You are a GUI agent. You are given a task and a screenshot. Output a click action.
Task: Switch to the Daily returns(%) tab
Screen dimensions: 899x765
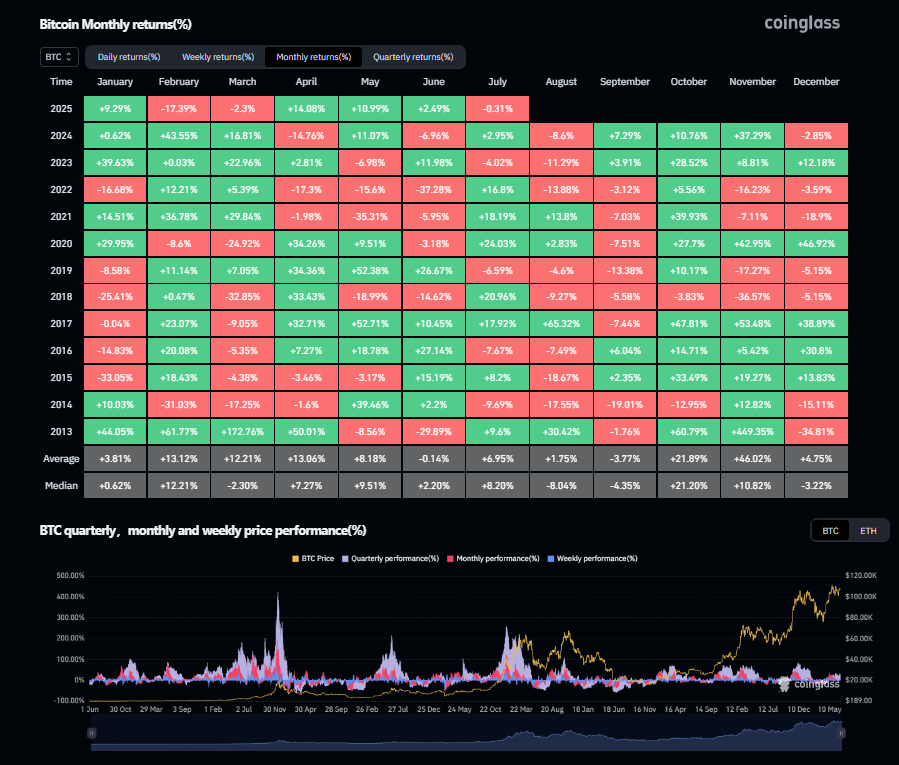tap(129, 57)
